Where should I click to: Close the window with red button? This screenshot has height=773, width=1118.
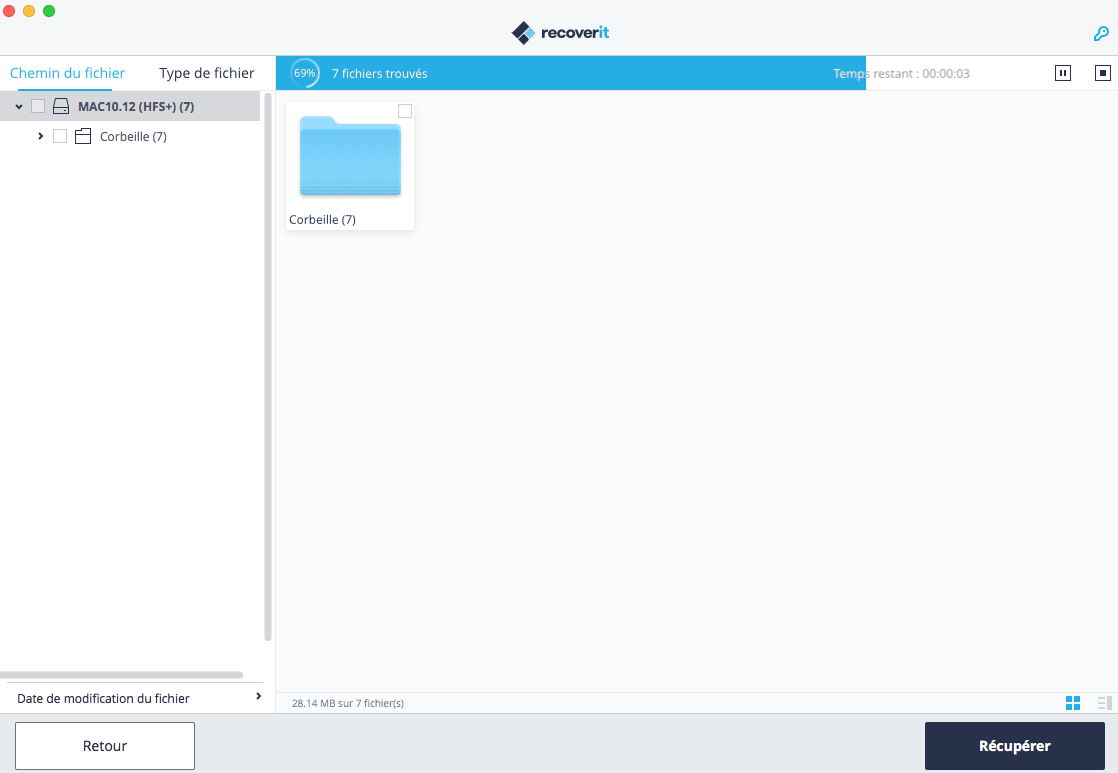pyautogui.click(x=9, y=11)
